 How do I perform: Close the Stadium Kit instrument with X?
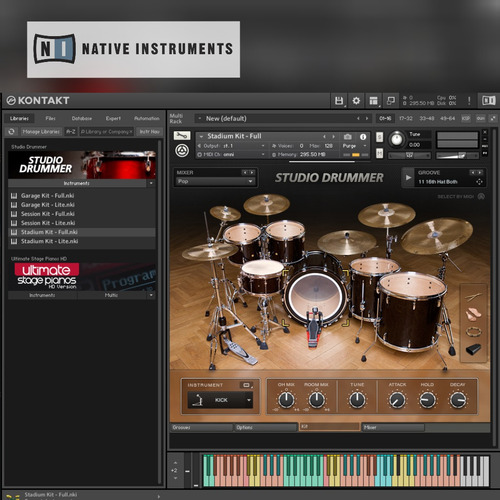485,132
